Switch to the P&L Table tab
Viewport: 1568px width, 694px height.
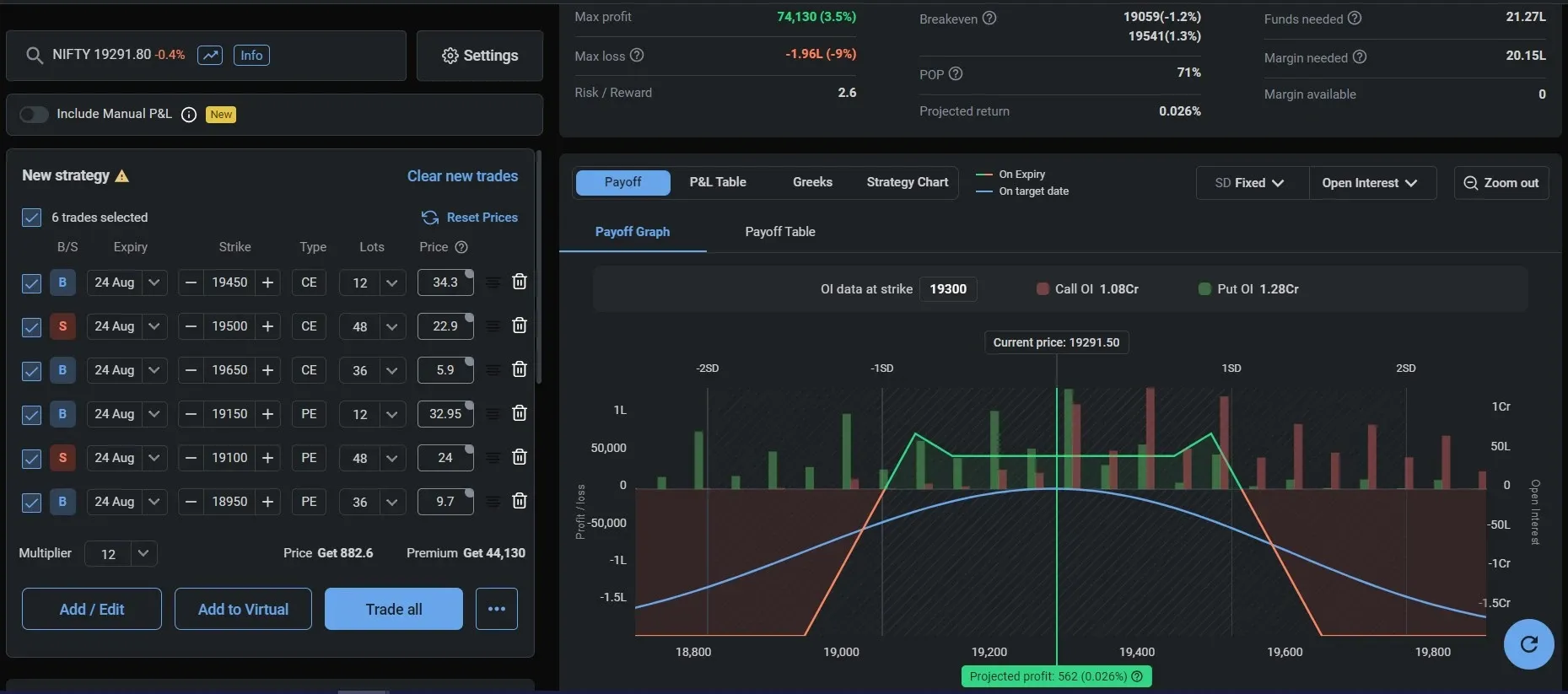click(718, 182)
